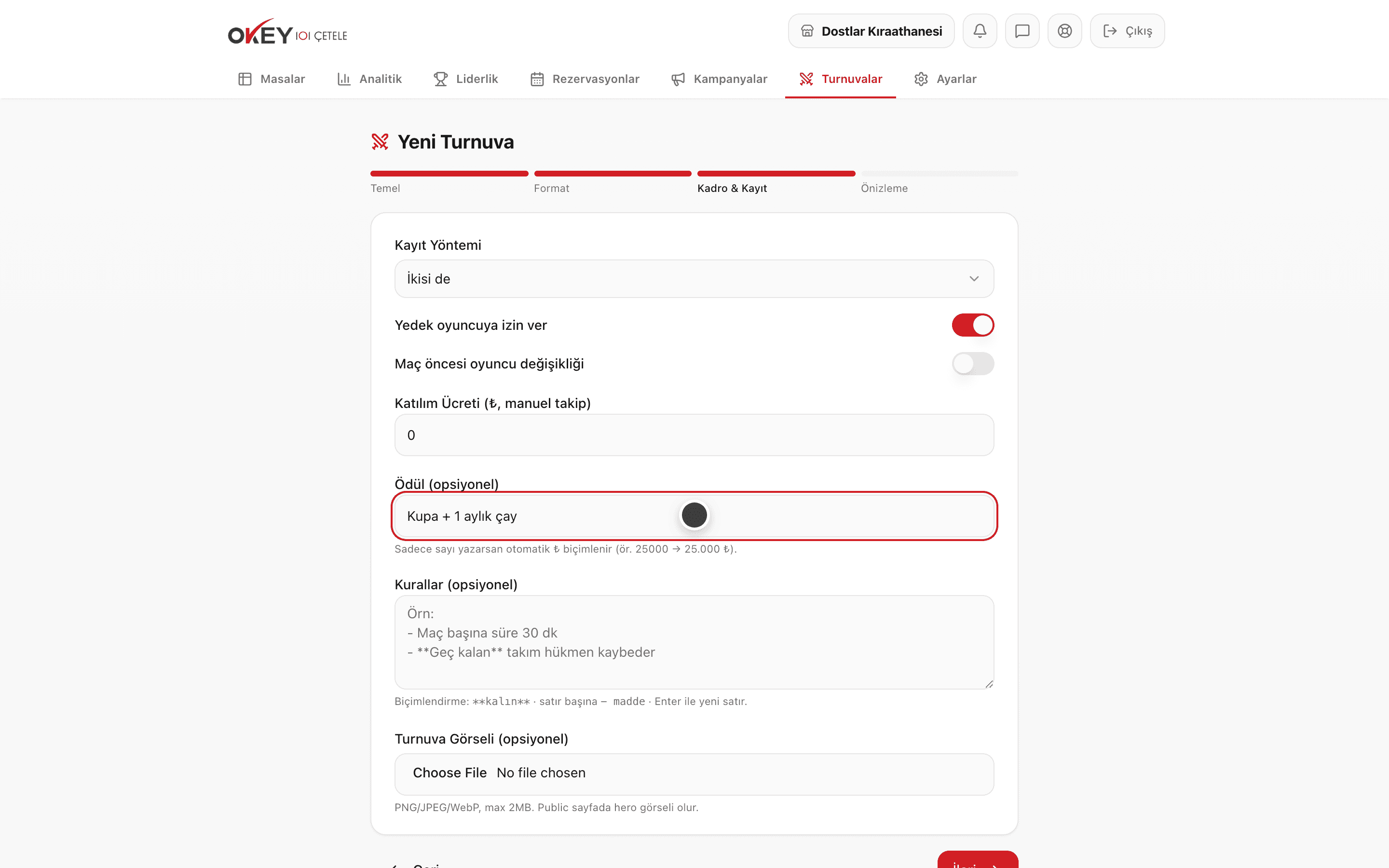Click the Önizleme step label
This screenshot has height=868, width=1389.
pyautogui.click(x=884, y=188)
